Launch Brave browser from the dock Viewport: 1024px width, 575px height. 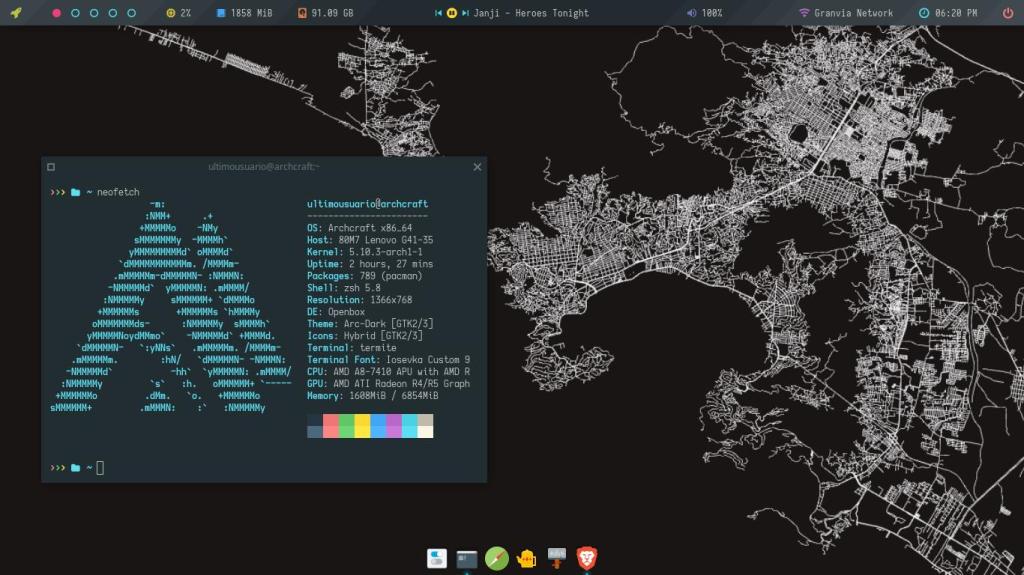tap(588, 558)
